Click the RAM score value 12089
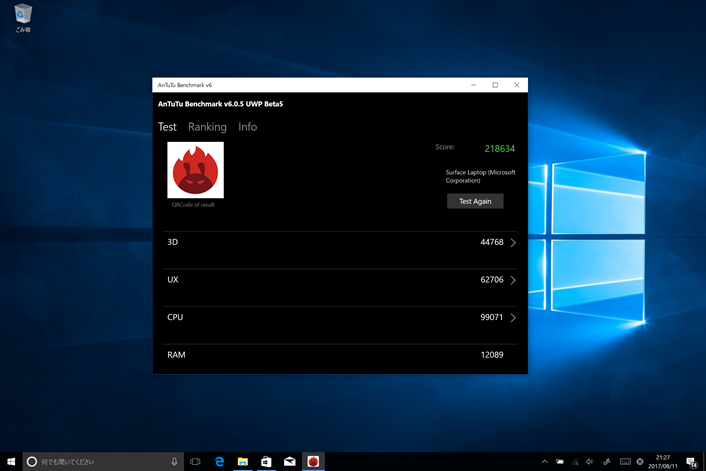This screenshot has width=706, height=471. 492,355
